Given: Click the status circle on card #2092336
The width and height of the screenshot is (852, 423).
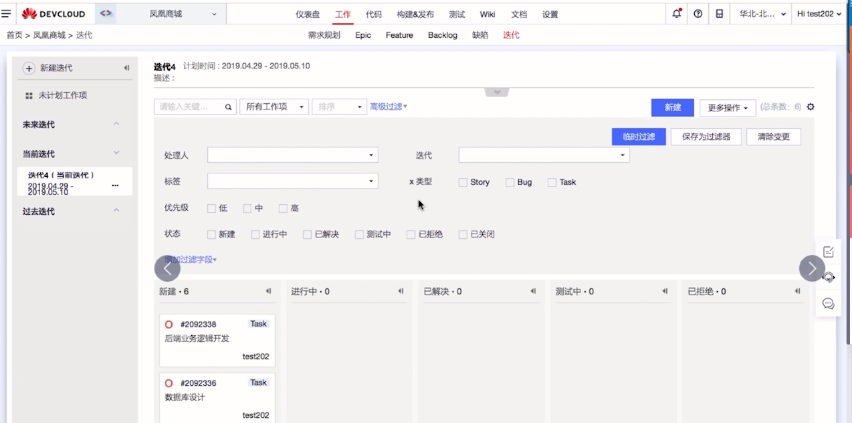Looking at the screenshot, I should tap(168, 383).
